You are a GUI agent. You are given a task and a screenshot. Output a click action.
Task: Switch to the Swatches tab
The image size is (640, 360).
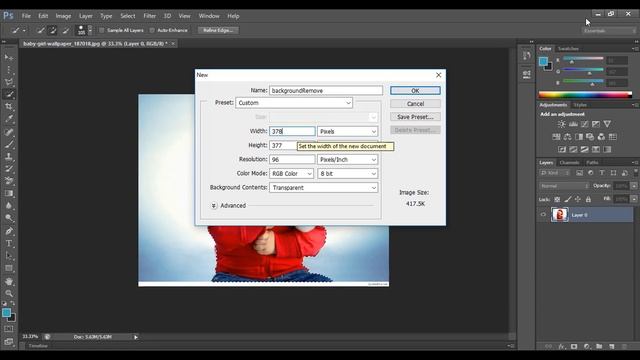click(x=568, y=49)
